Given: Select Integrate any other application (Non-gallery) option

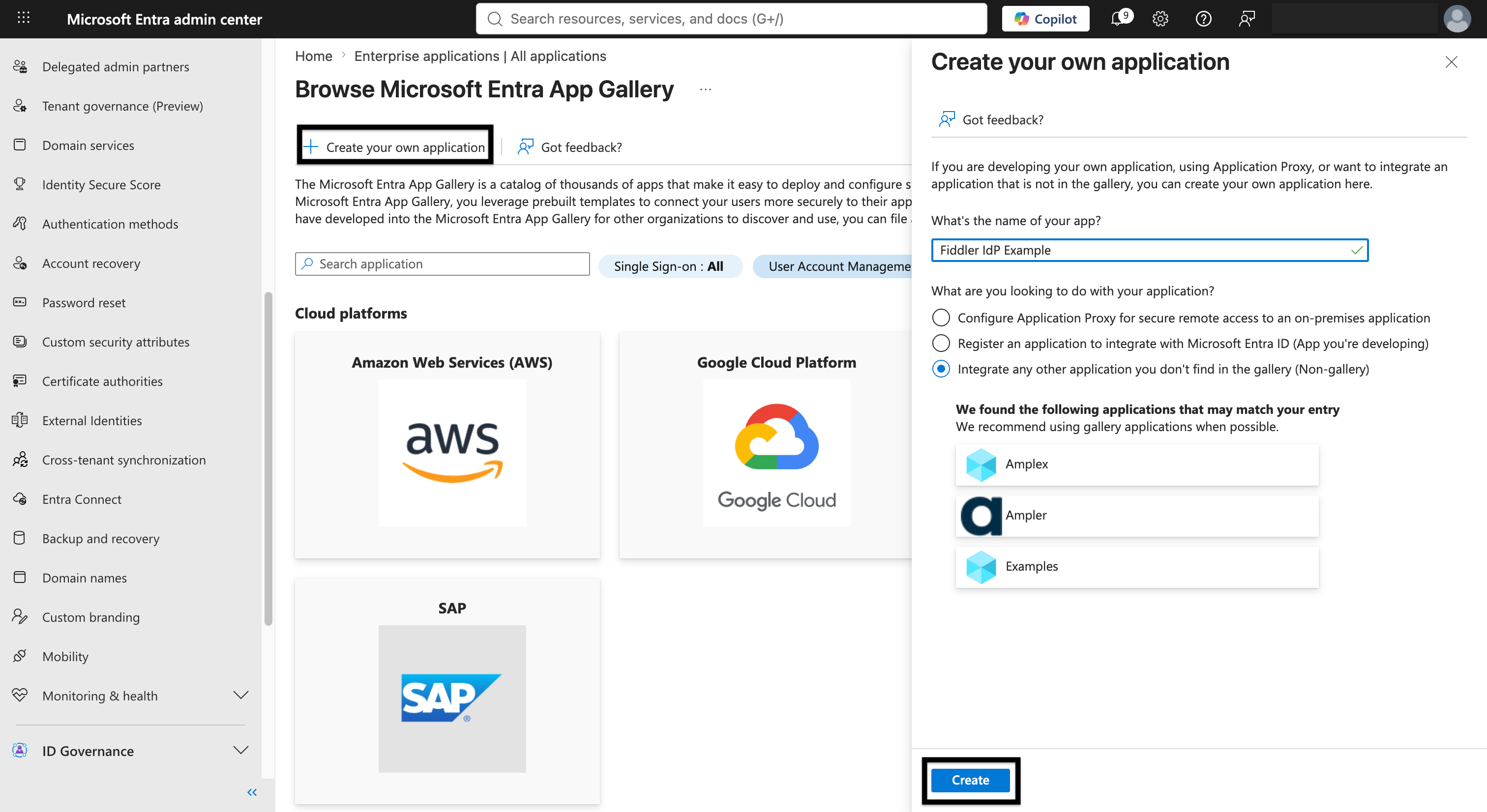Looking at the screenshot, I should point(941,369).
